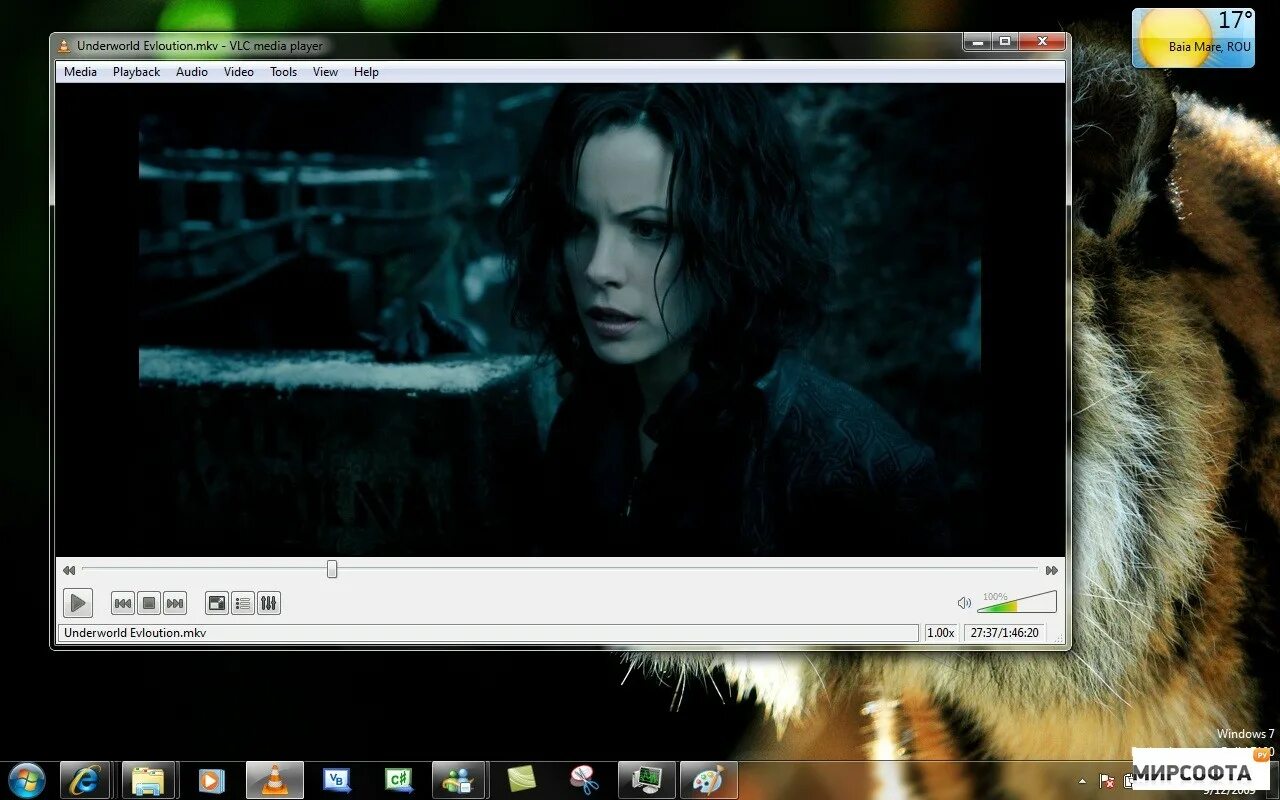Click the Underworld Evloution.mkv status text

[135, 633]
